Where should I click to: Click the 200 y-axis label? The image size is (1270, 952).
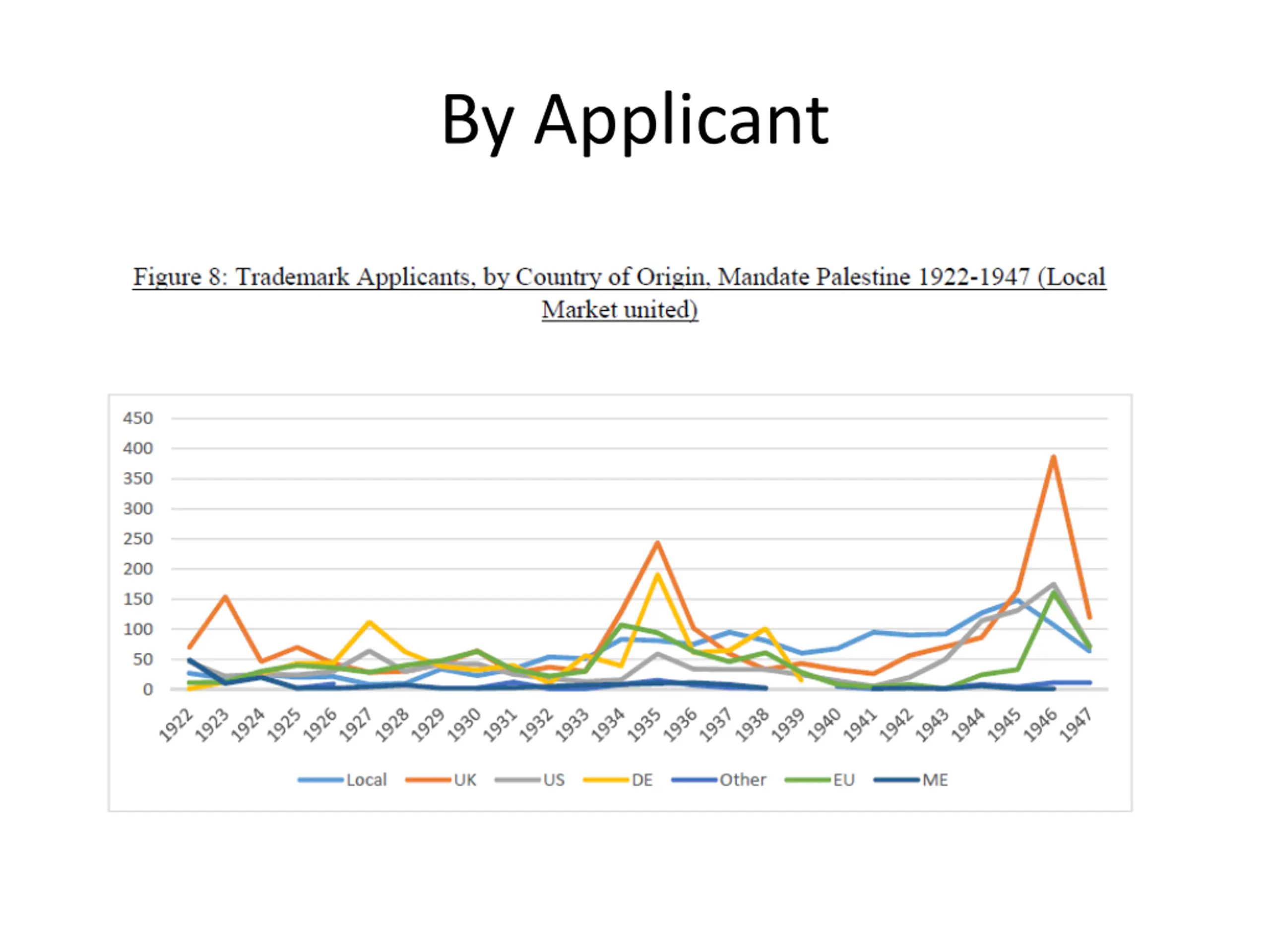click(x=138, y=569)
